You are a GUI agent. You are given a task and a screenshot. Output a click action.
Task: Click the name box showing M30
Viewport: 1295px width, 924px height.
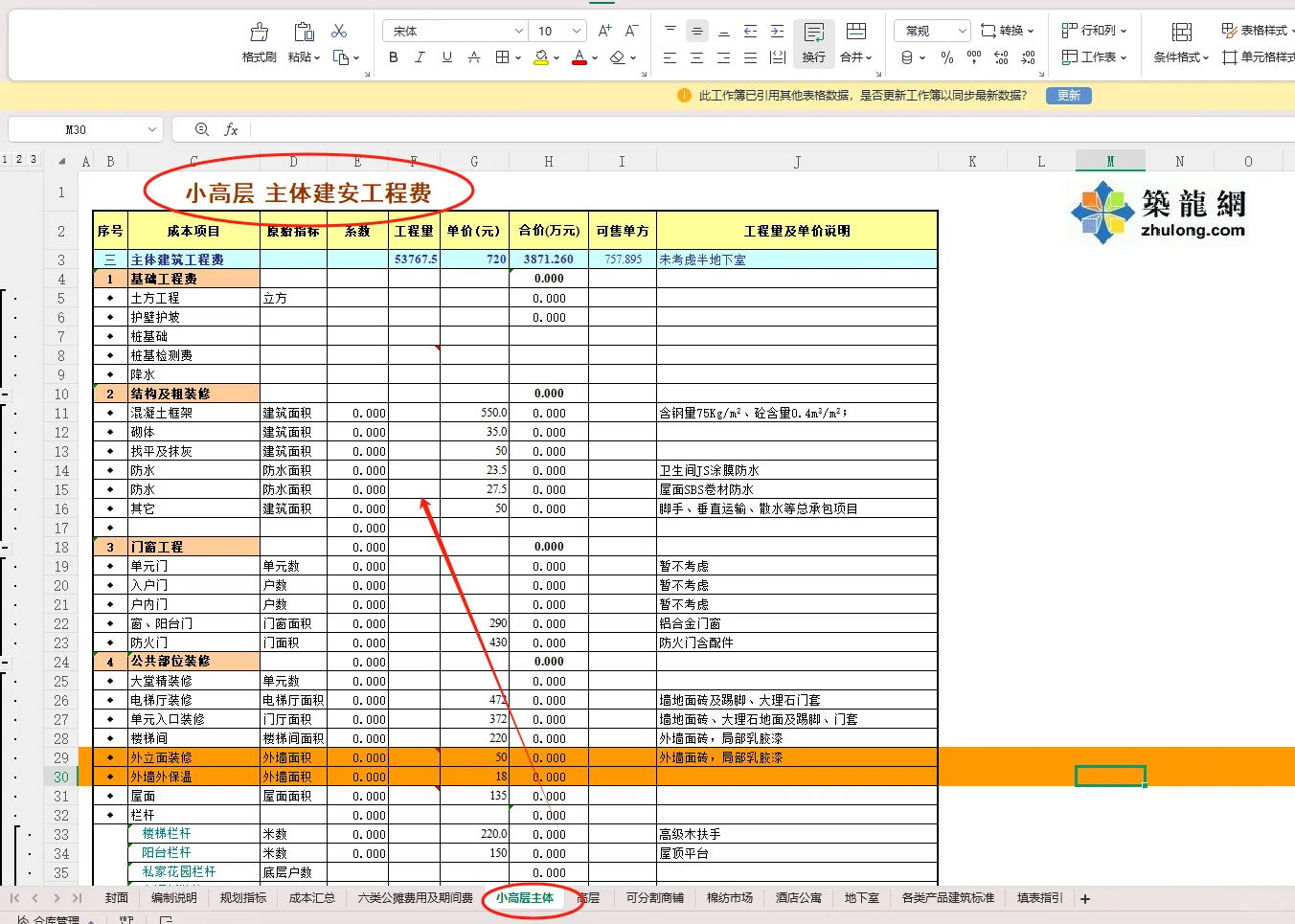[84, 129]
